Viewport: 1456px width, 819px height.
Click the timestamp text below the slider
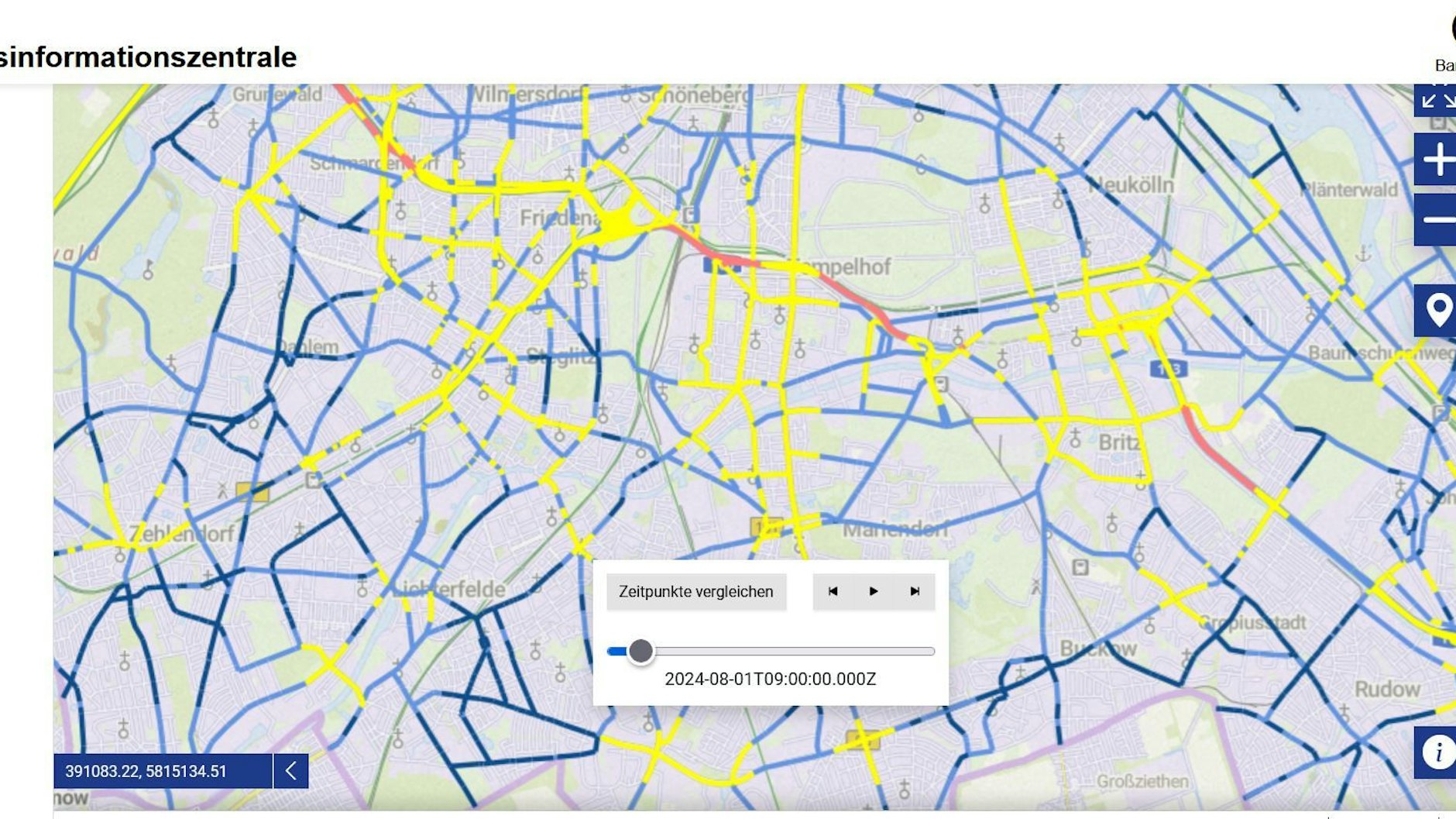coord(770,680)
